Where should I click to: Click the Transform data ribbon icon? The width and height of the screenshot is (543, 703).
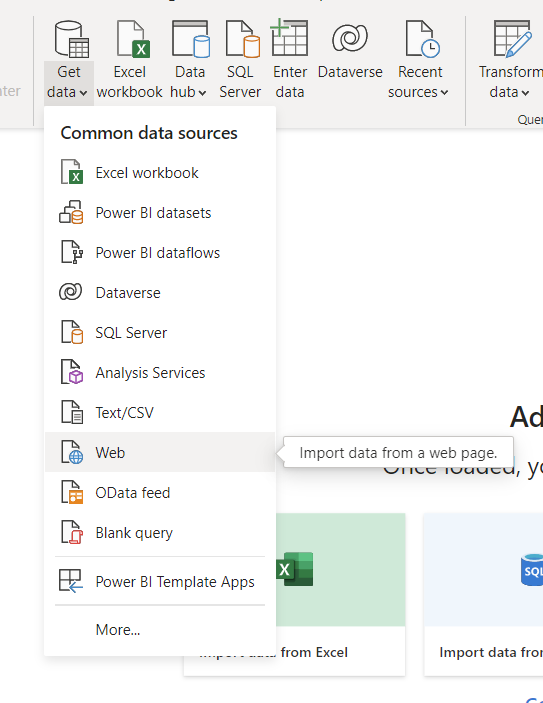click(x=513, y=39)
